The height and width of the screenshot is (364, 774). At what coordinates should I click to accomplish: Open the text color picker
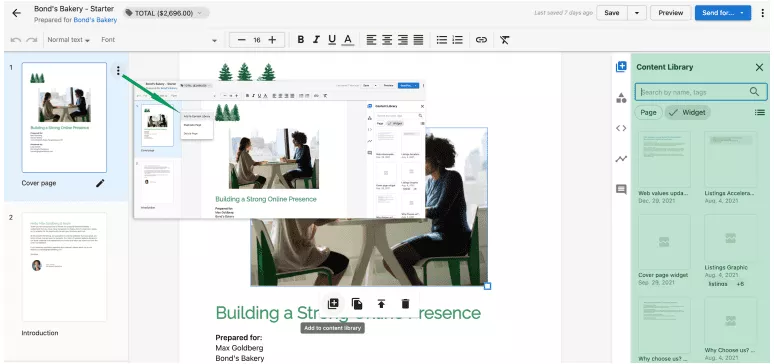tap(348, 40)
